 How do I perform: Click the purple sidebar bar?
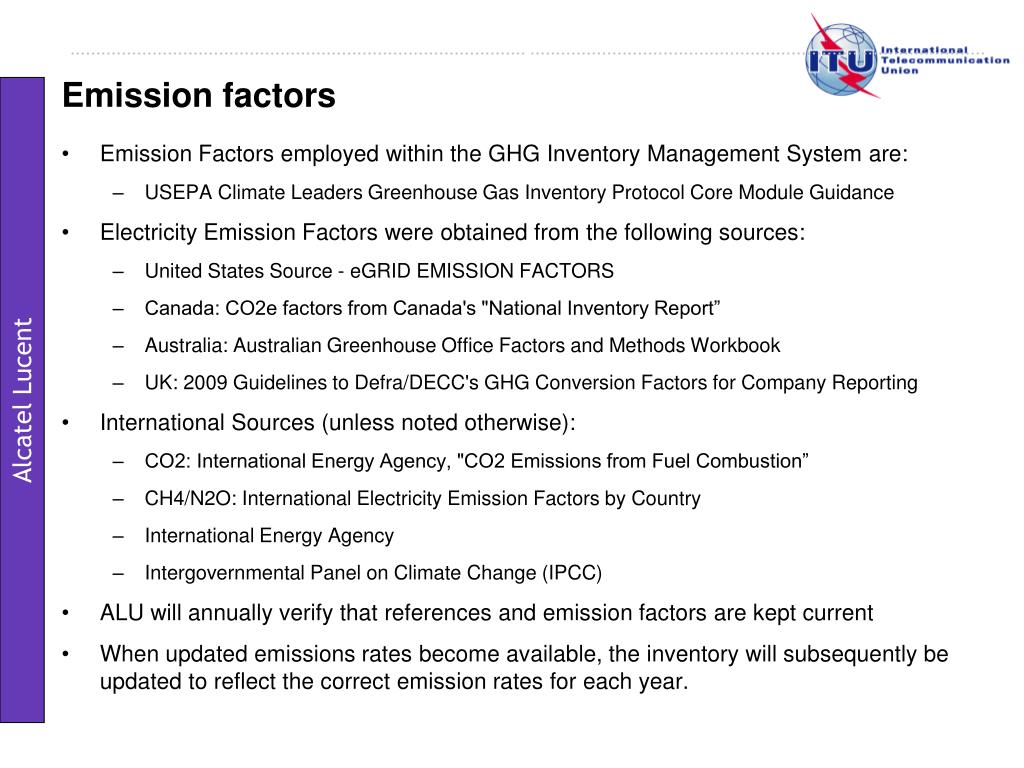pyautogui.click(x=22, y=400)
